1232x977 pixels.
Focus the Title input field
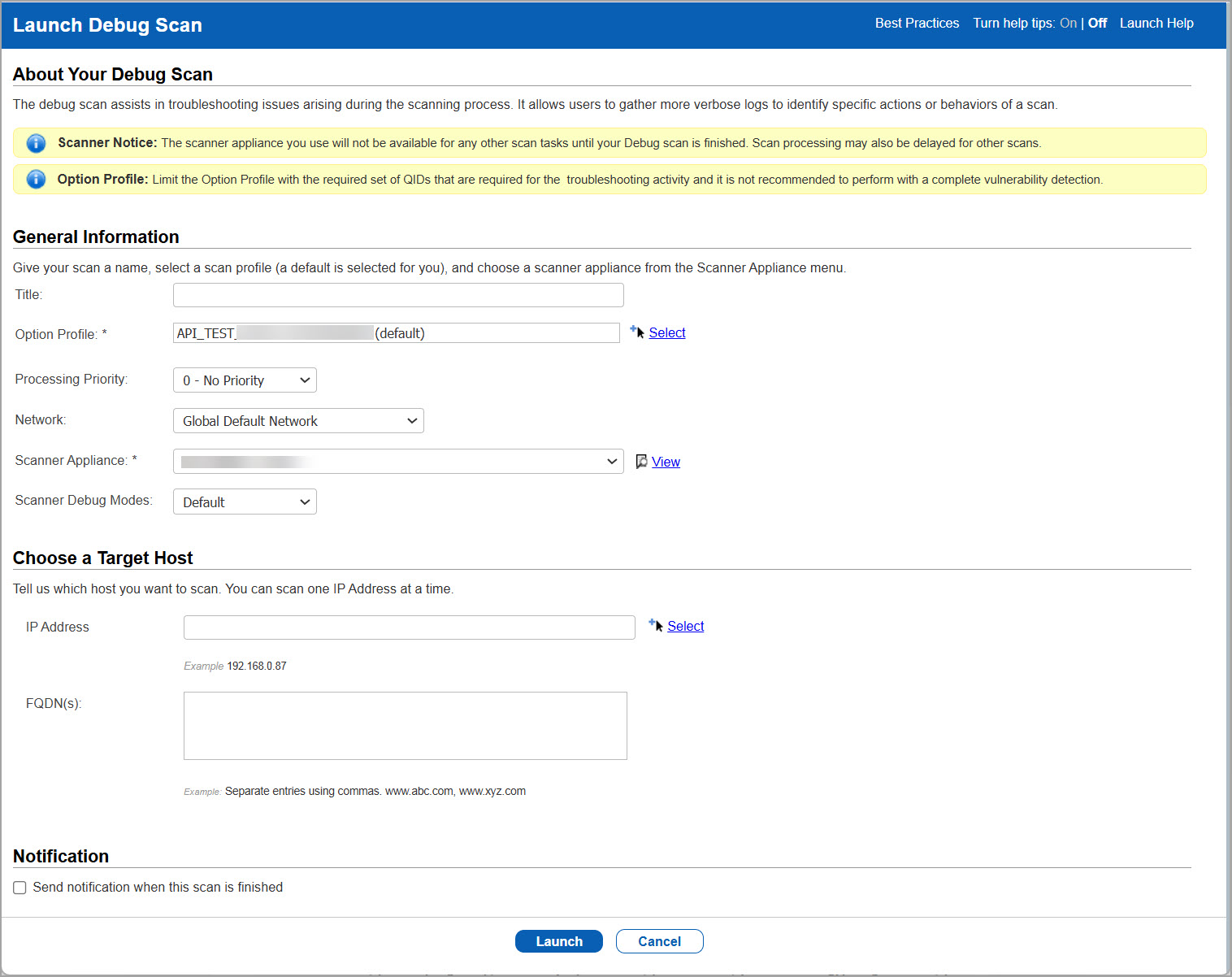pos(398,295)
